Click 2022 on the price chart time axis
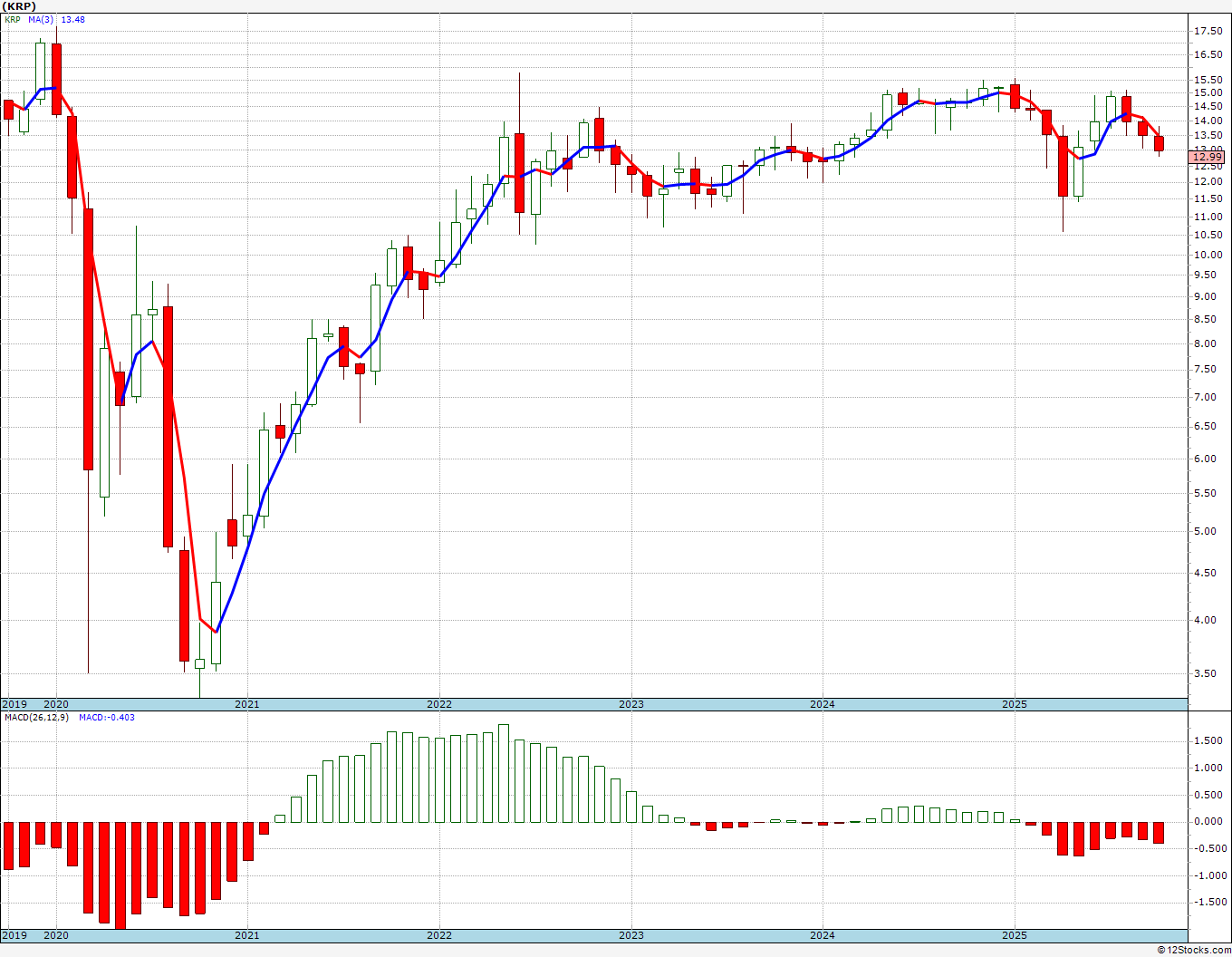 [x=439, y=704]
